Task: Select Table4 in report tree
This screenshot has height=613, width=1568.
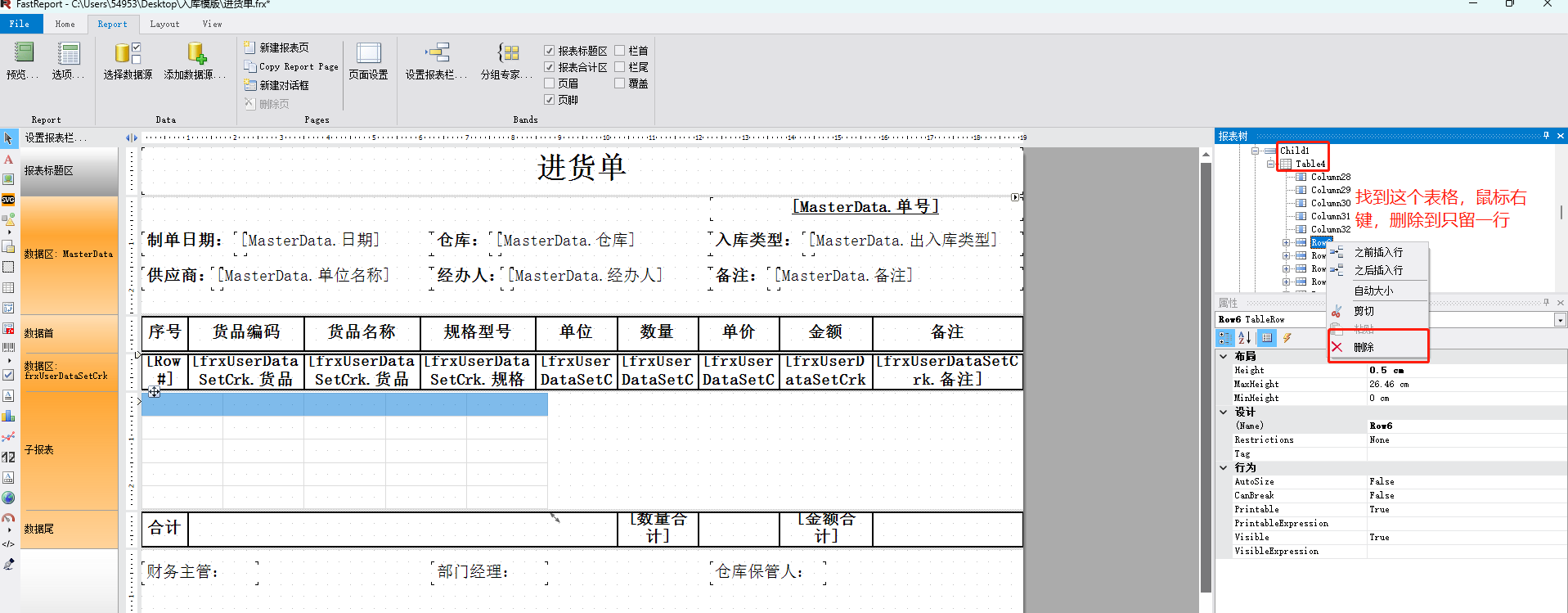Action: coord(1310,164)
